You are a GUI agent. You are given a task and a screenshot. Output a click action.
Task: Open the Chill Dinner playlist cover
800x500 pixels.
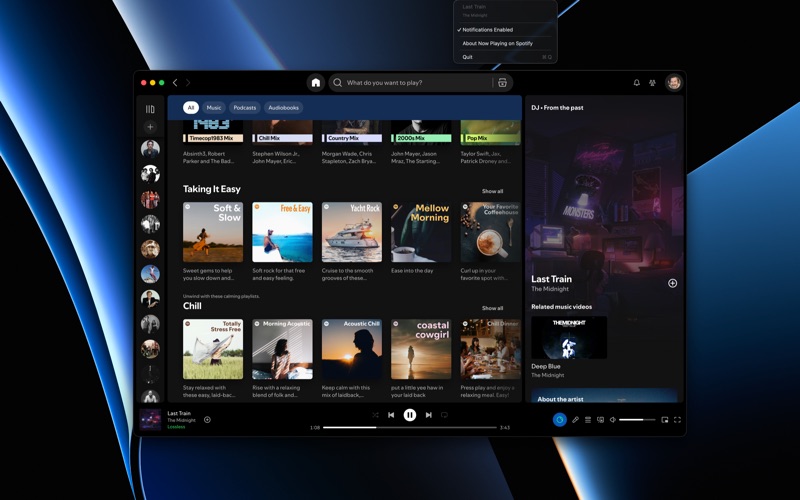pos(491,349)
